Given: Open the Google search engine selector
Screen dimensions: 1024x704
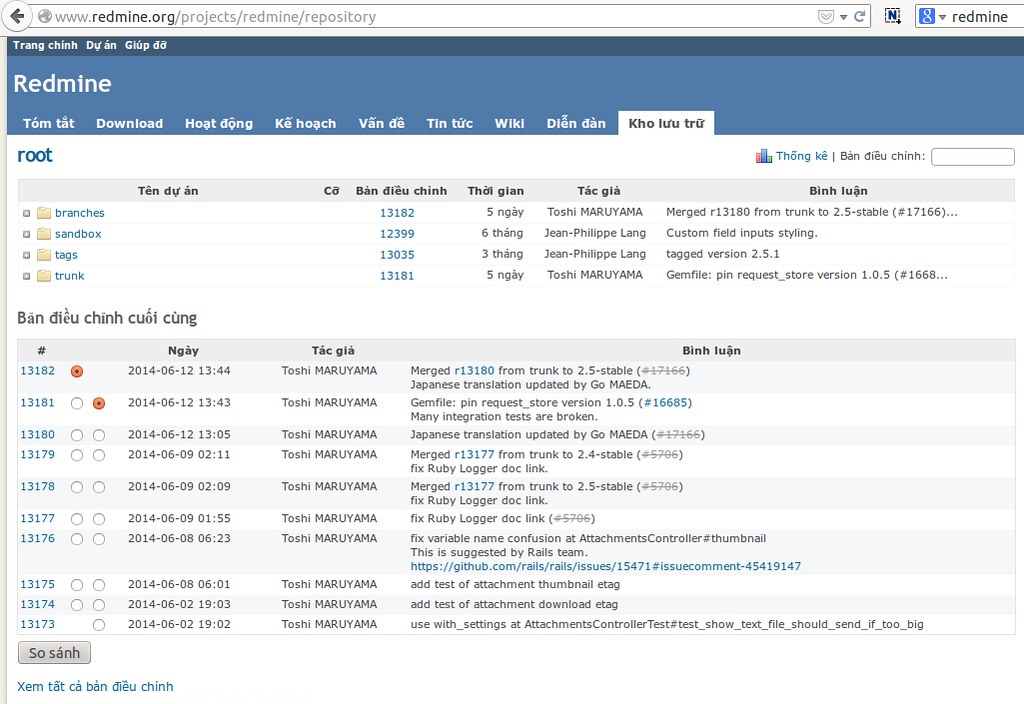Looking at the screenshot, I should click(932, 16).
